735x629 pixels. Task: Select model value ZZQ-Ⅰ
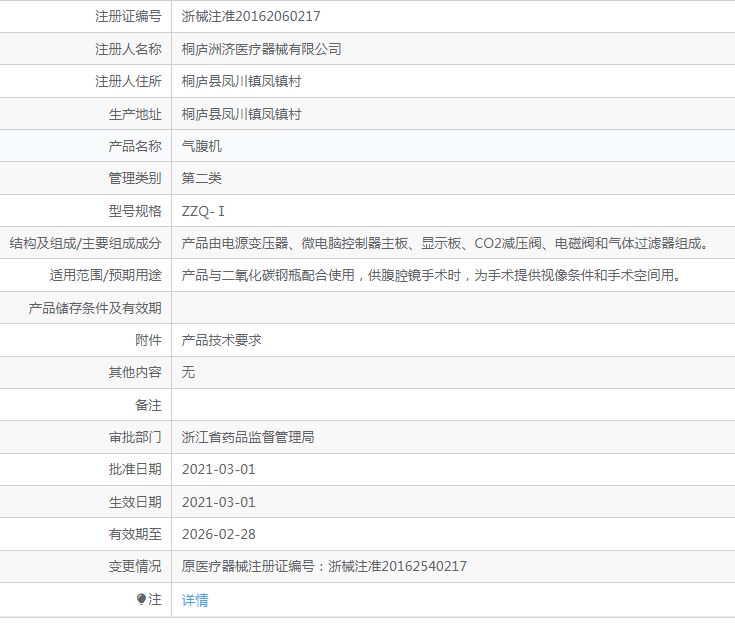(x=203, y=211)
